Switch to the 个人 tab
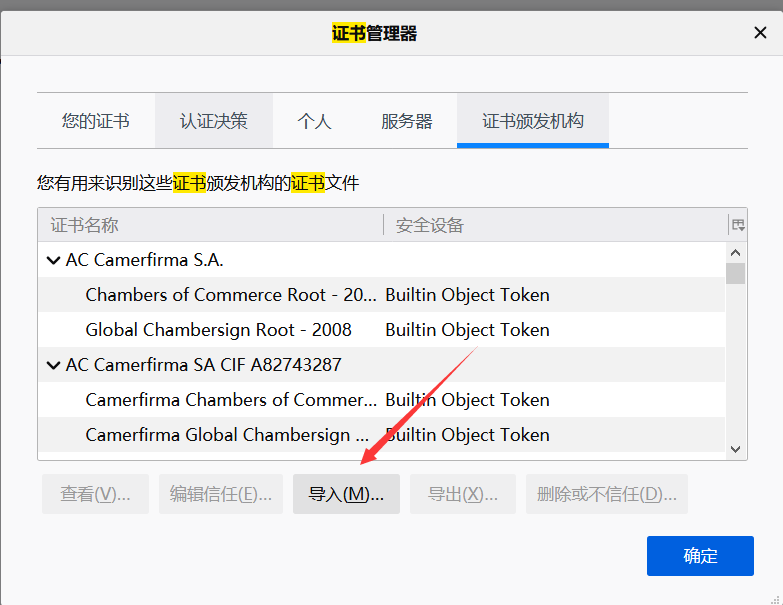This screenshot has width=783, height=605. coord(314,121)
